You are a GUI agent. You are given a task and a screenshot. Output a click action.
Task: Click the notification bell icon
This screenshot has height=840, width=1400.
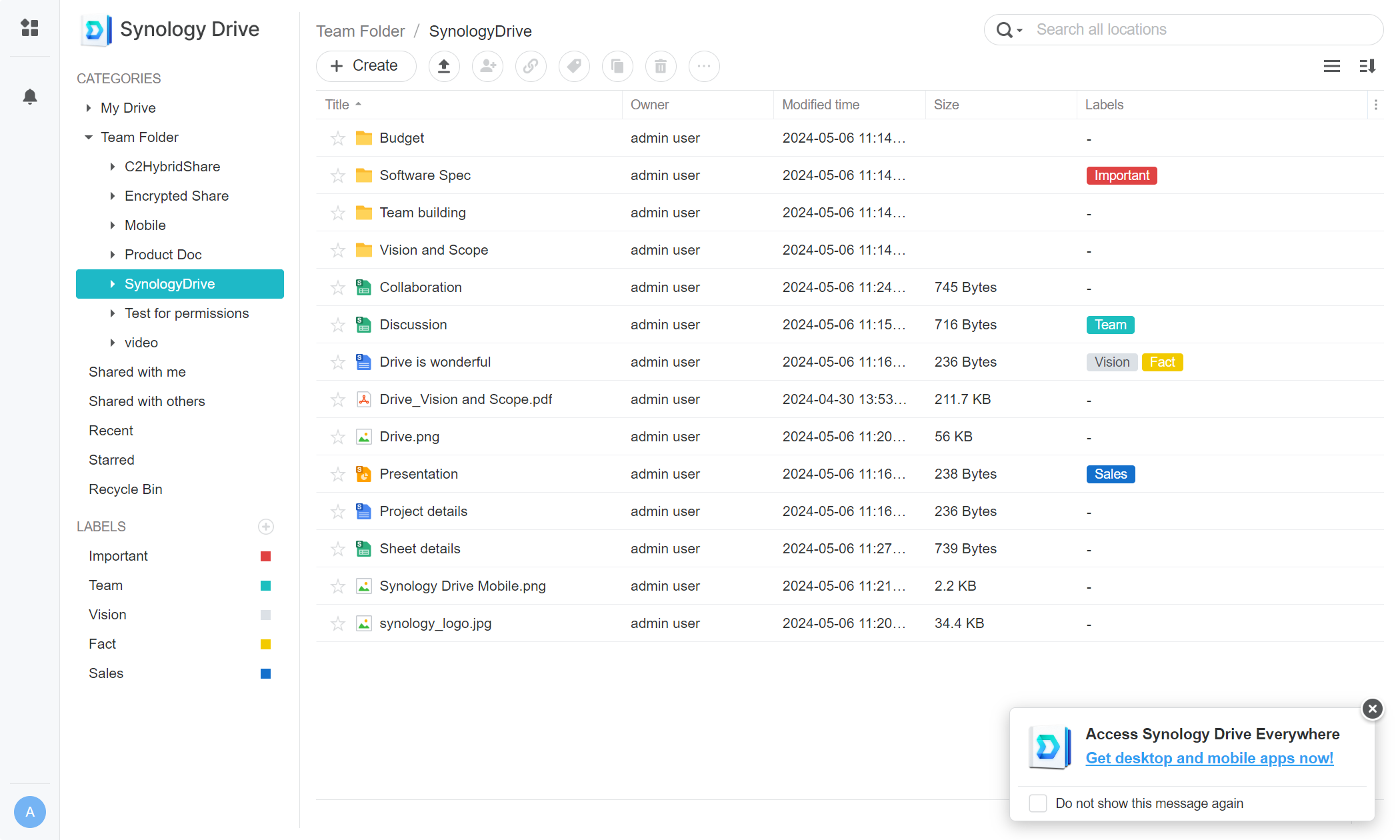[x=29, y=96]
